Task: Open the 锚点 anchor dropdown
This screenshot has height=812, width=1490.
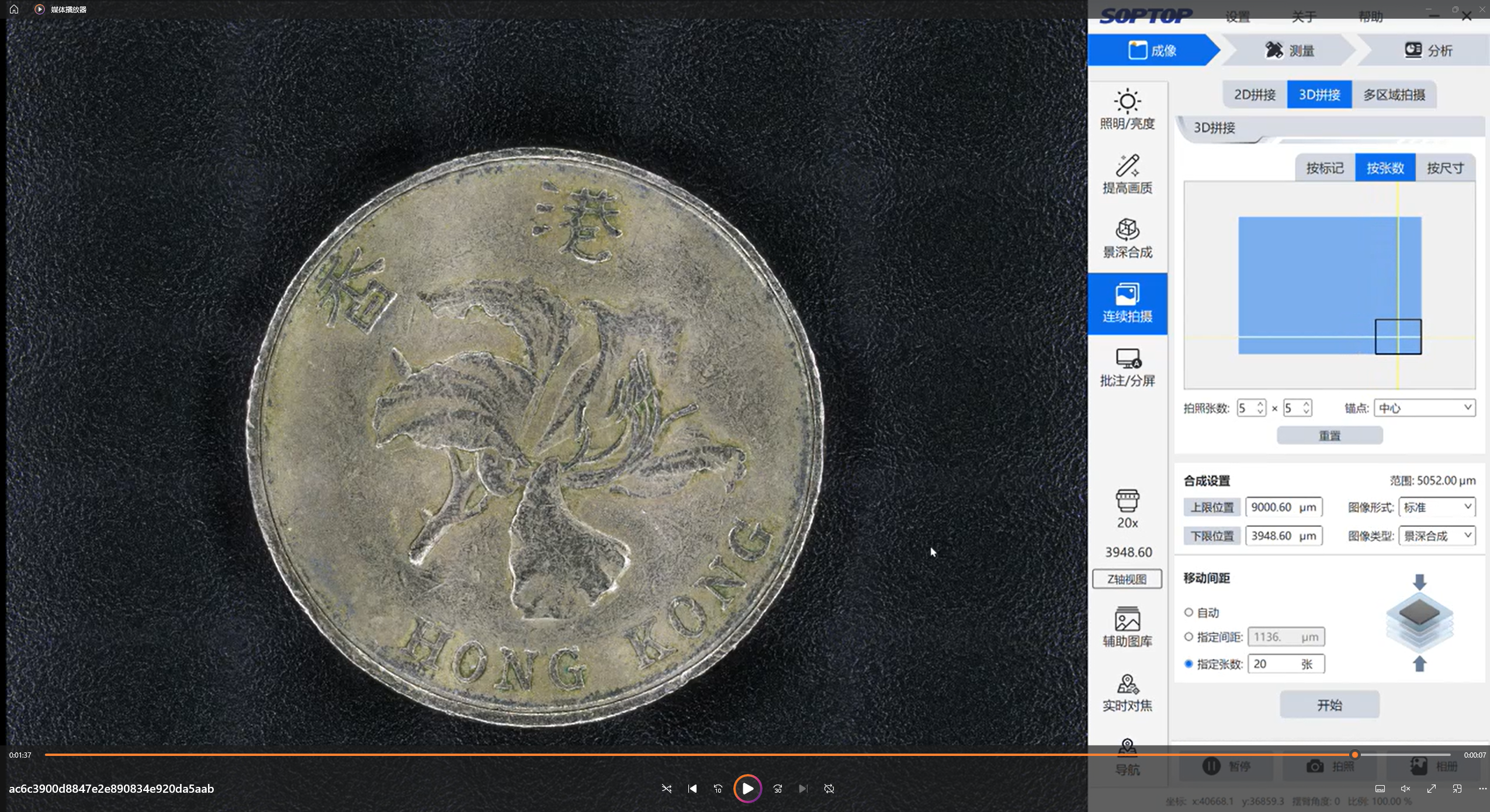Action: click(x=1425, y=408)
